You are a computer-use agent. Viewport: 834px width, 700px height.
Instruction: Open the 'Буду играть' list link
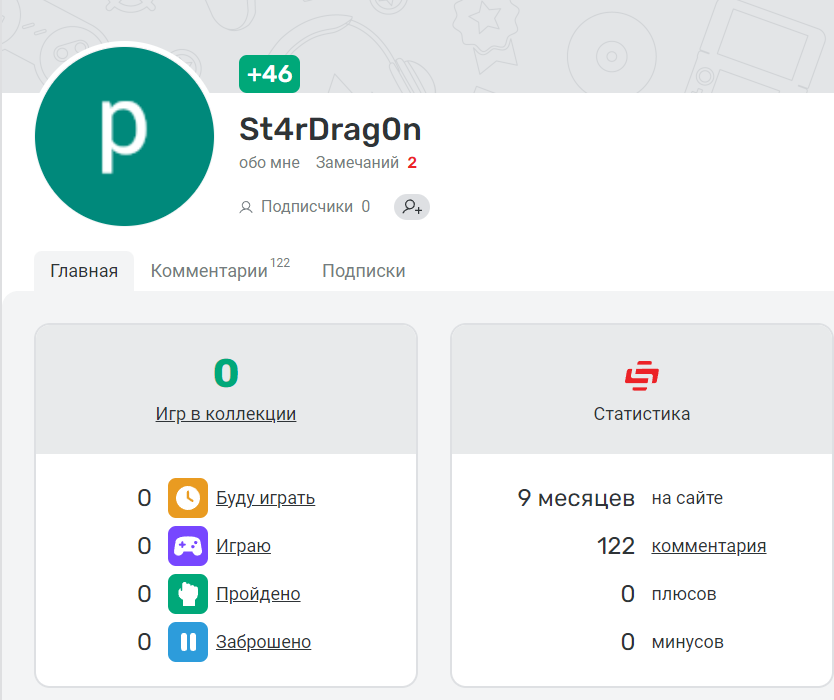click(x=265, y=498)
